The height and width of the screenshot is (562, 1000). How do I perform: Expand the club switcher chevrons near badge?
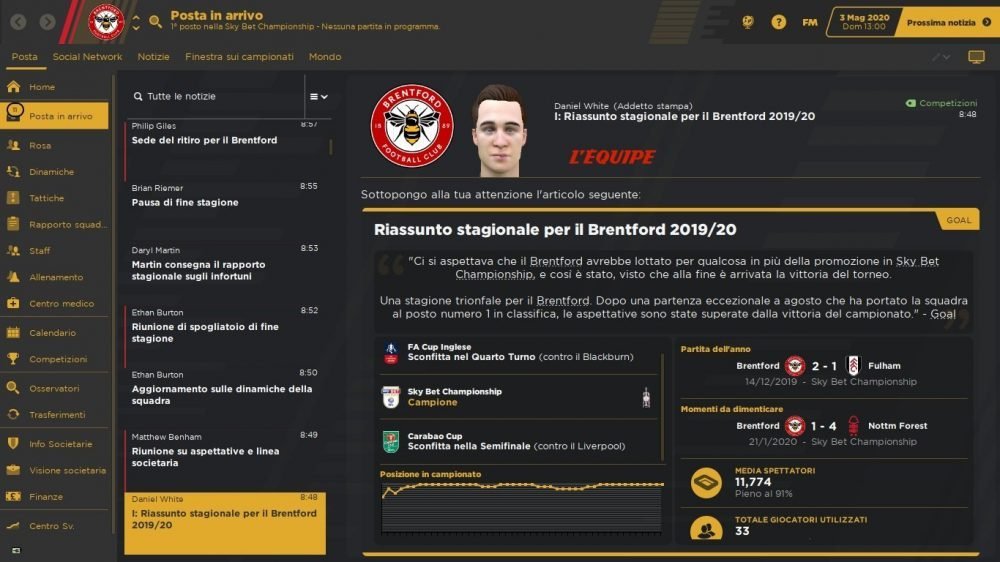click(x=136, y=23)
